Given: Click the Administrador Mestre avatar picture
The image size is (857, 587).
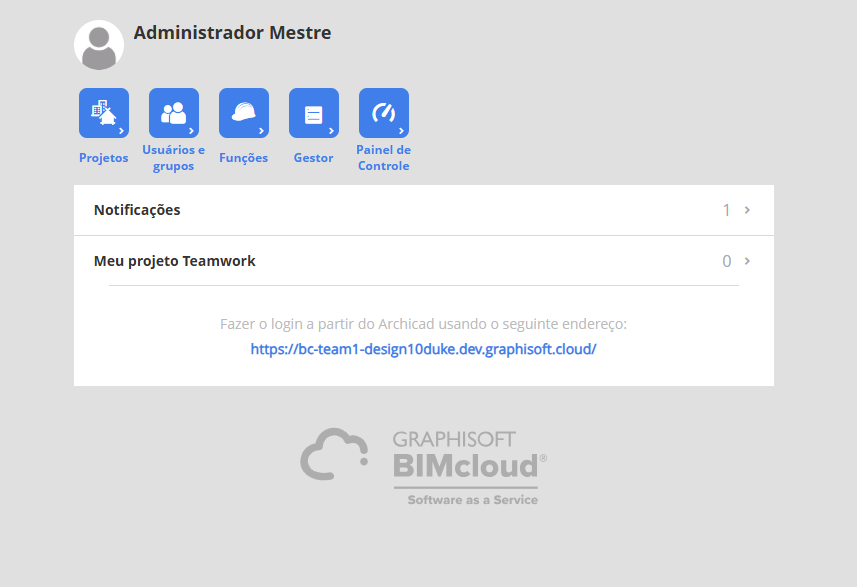Looking at the screenshot, I should click(x=99, y=45).
